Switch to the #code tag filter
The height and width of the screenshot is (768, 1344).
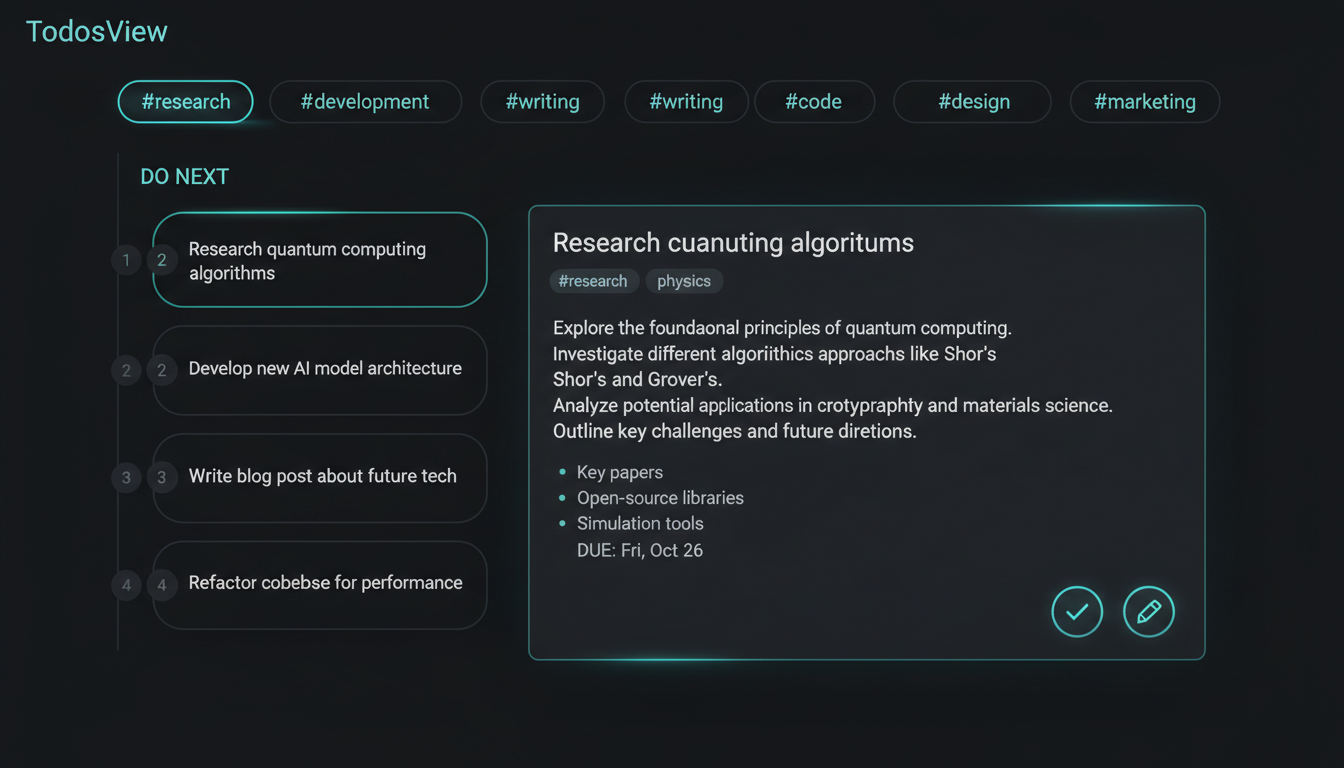pos(814,102)
